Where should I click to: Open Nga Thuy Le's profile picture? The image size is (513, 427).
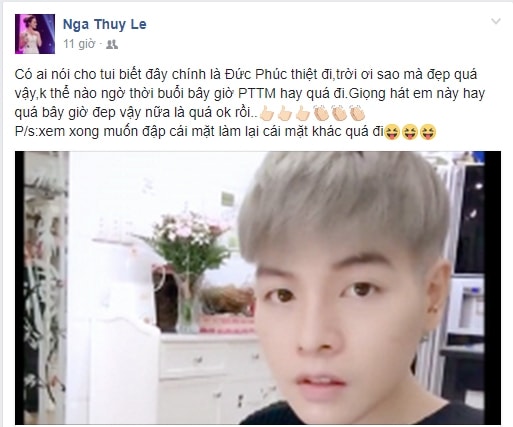point(35,34)
